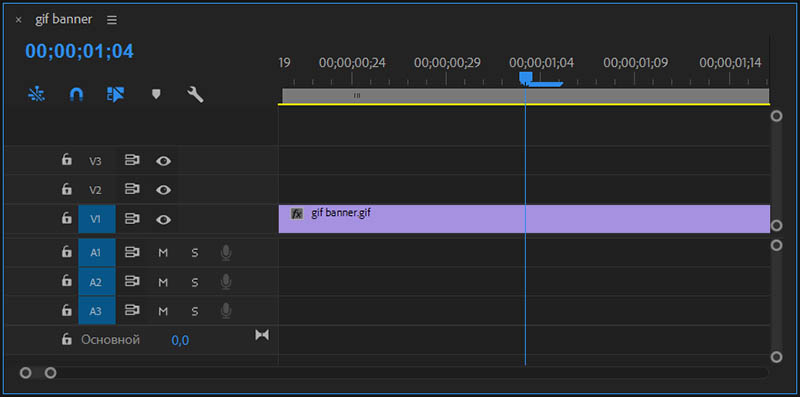The height and width of the screenshot is (397, 800).
Task: Click master track volume value 0,0
Action: 180,340
